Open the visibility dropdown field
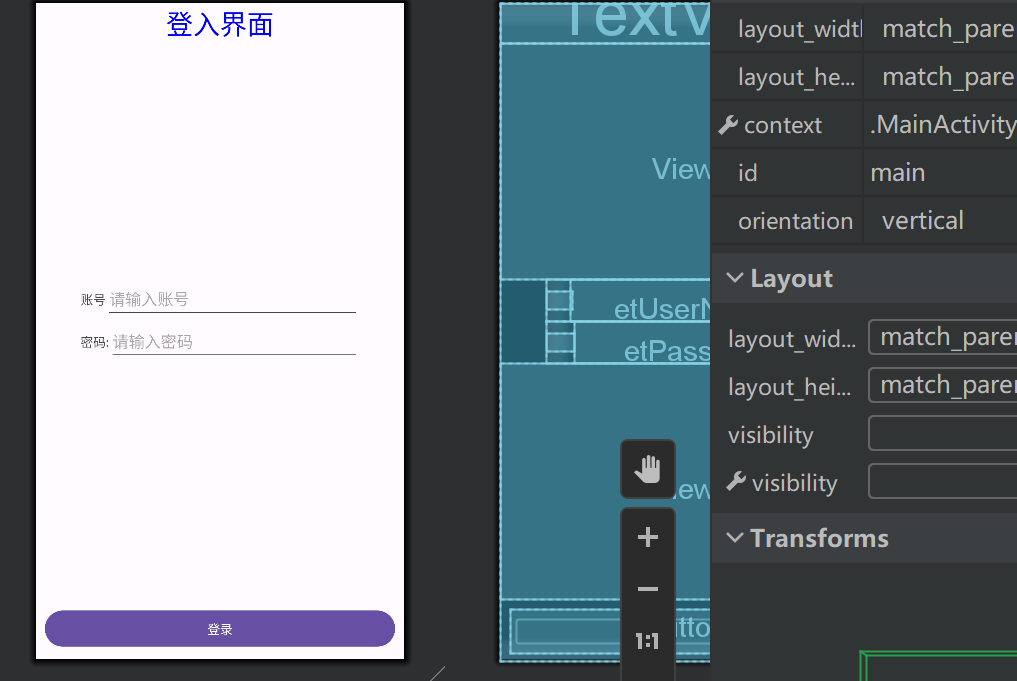The image size is (1017, 681). 942,433
